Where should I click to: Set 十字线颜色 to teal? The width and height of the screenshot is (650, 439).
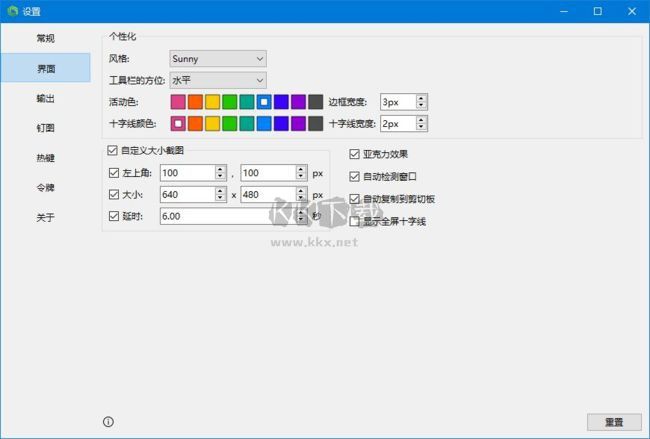[x=247, y=124]
